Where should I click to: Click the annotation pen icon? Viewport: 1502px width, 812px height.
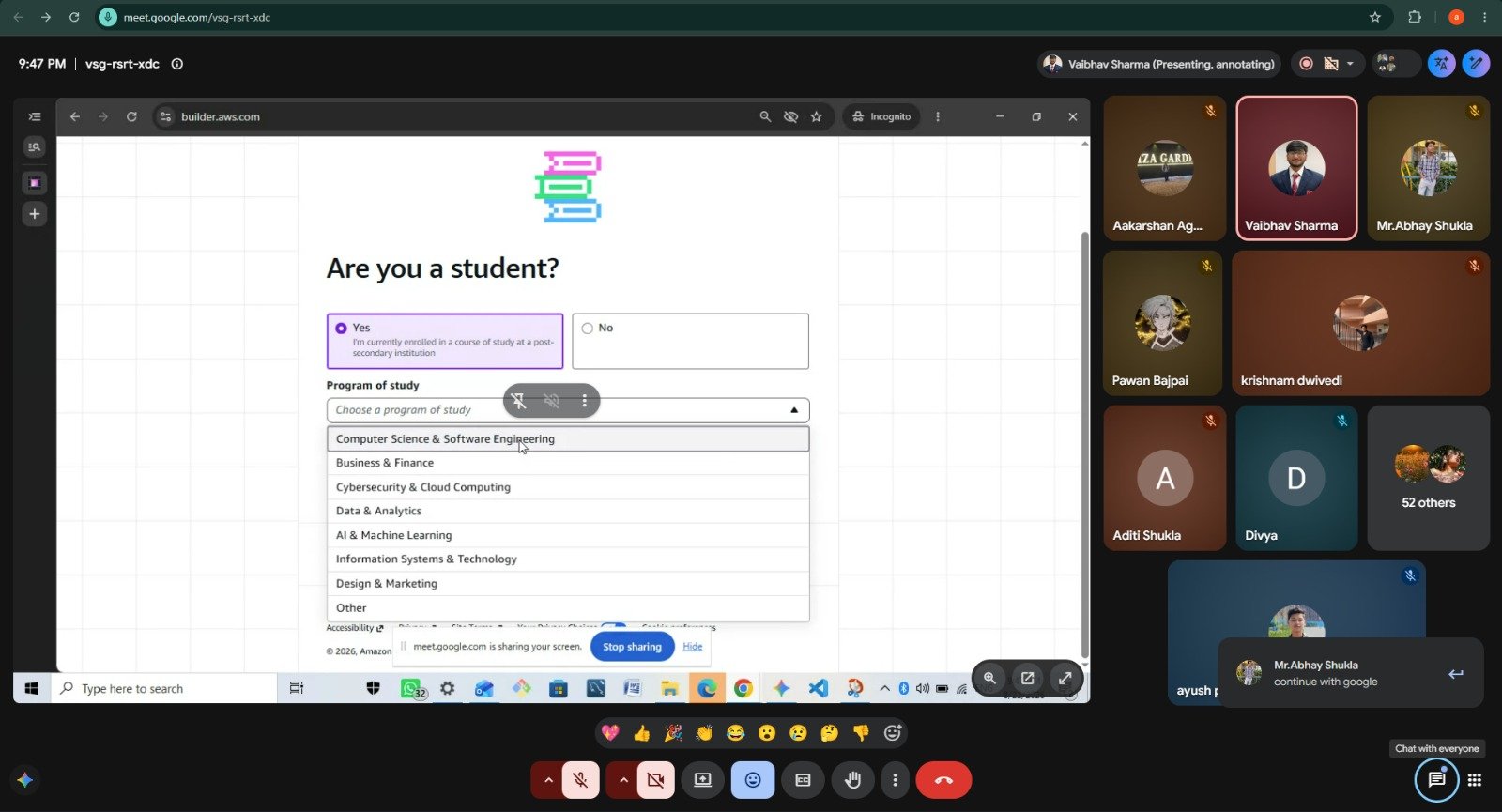tap(1476, 64)
